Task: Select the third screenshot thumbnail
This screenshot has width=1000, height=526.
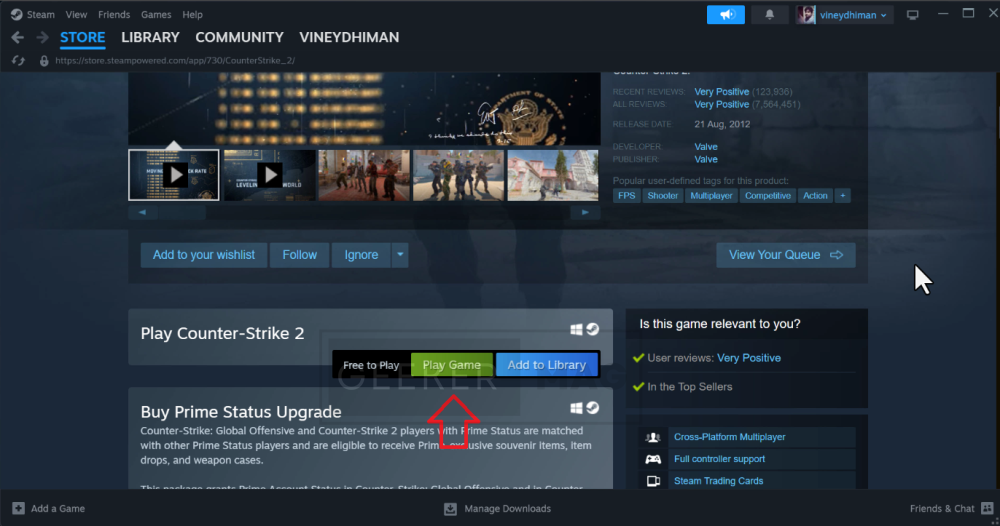Action: tap(364, 175)
